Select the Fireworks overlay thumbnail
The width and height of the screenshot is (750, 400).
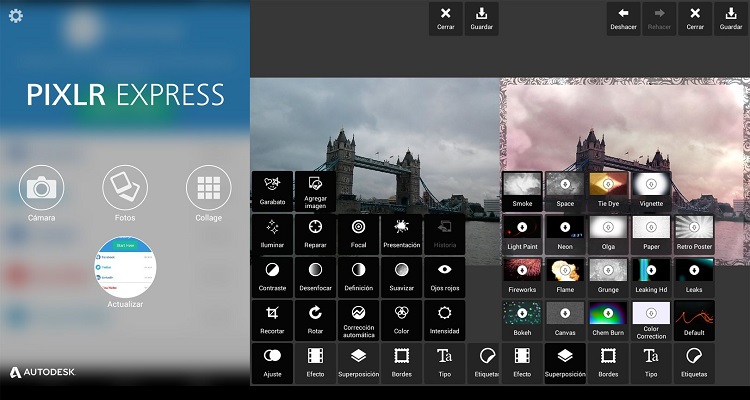[x=522, y=277]
